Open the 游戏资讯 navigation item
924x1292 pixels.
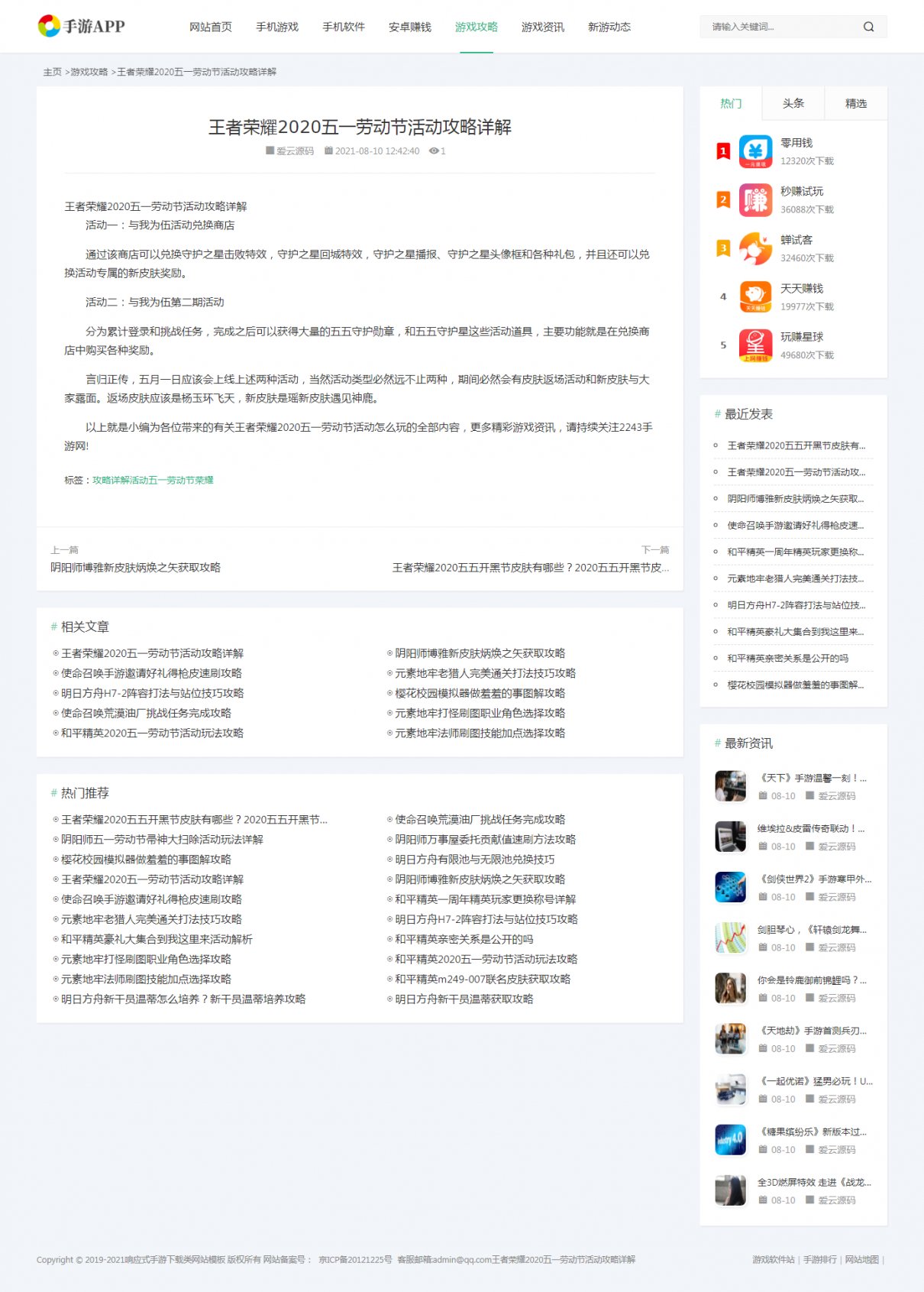[543, 27]
